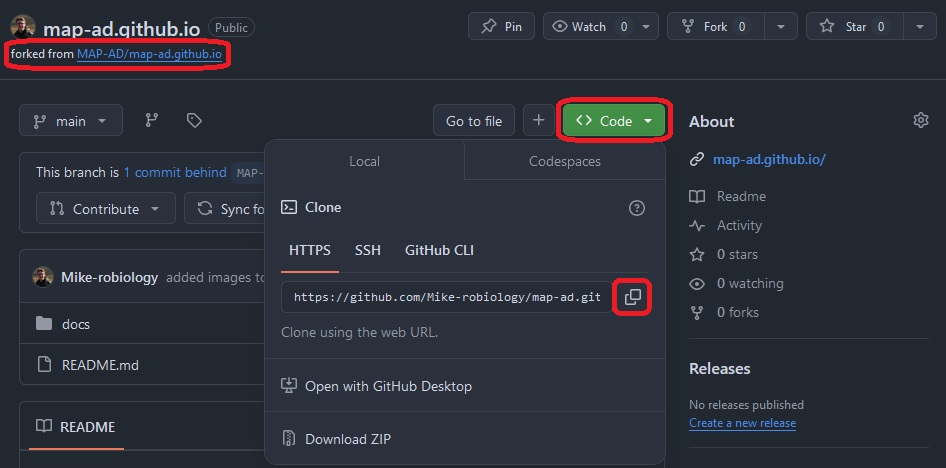Image resolution: width=946 pixels, height=468 pixels.
Task: View tags via the tag icon
Action: tap(194, 121)
